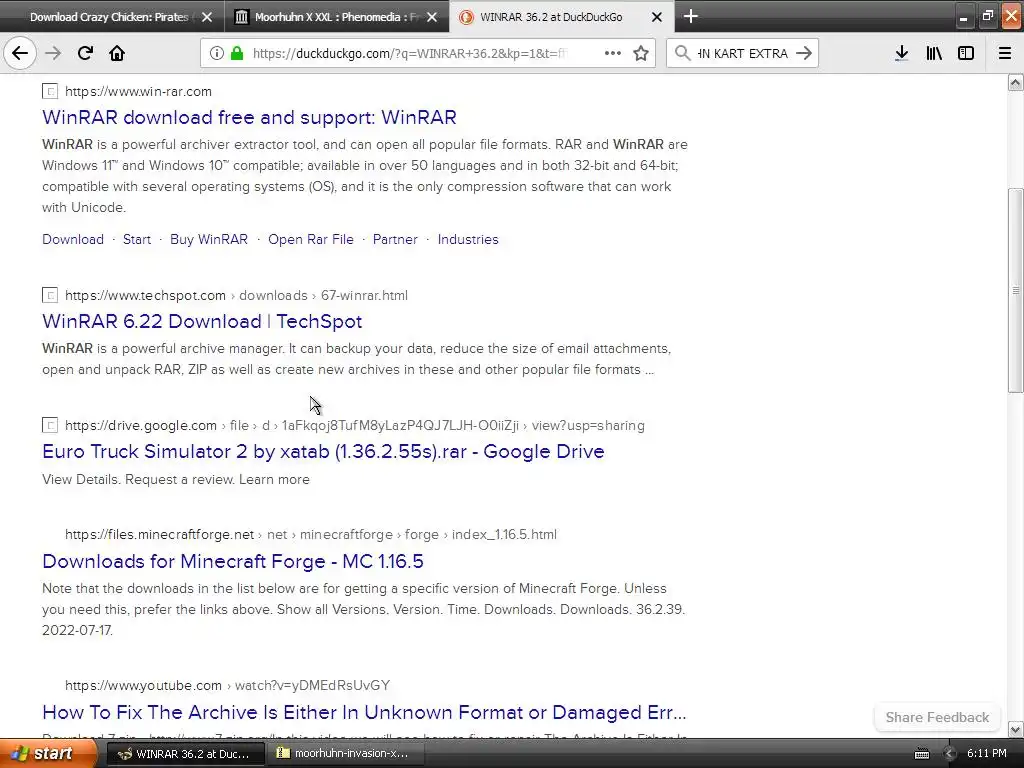Open the downloads panel
The image size is (1024, 768).
point(901,53)
